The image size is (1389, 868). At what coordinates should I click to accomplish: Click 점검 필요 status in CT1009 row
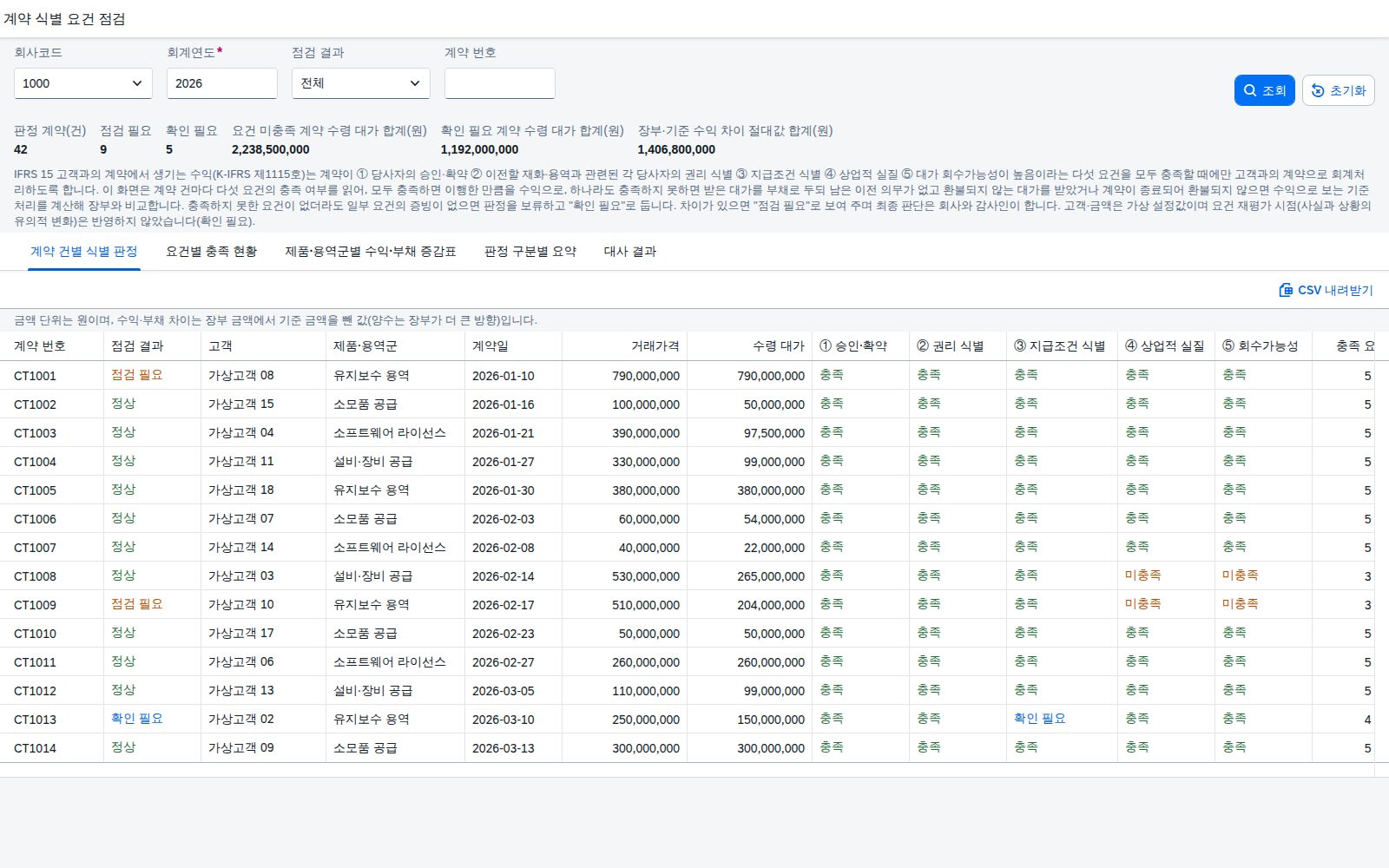click(137, 604)
